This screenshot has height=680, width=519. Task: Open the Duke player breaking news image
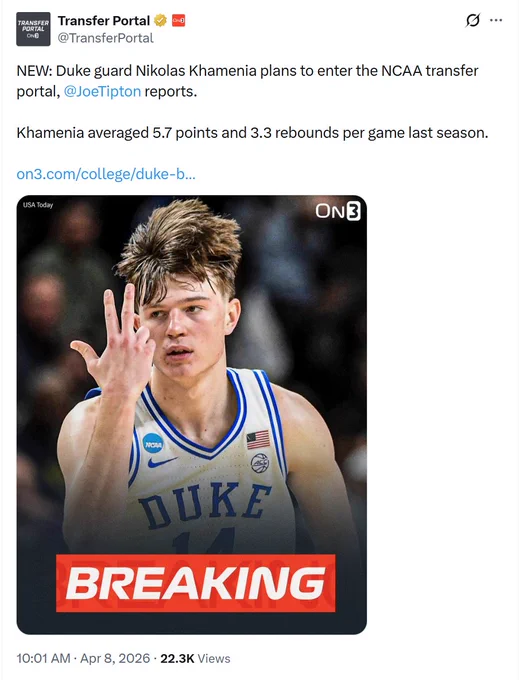192,415
